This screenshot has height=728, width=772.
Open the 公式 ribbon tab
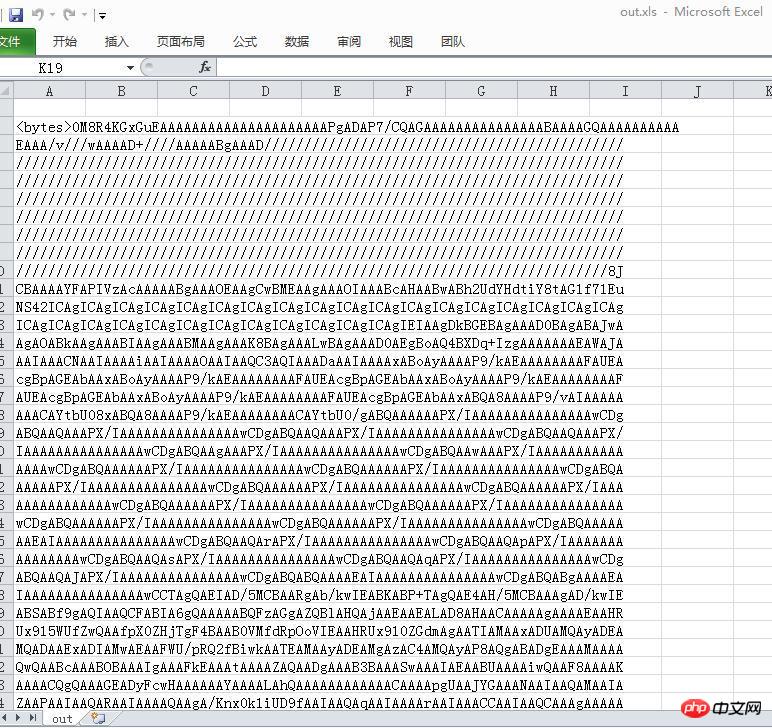point(245,42)
